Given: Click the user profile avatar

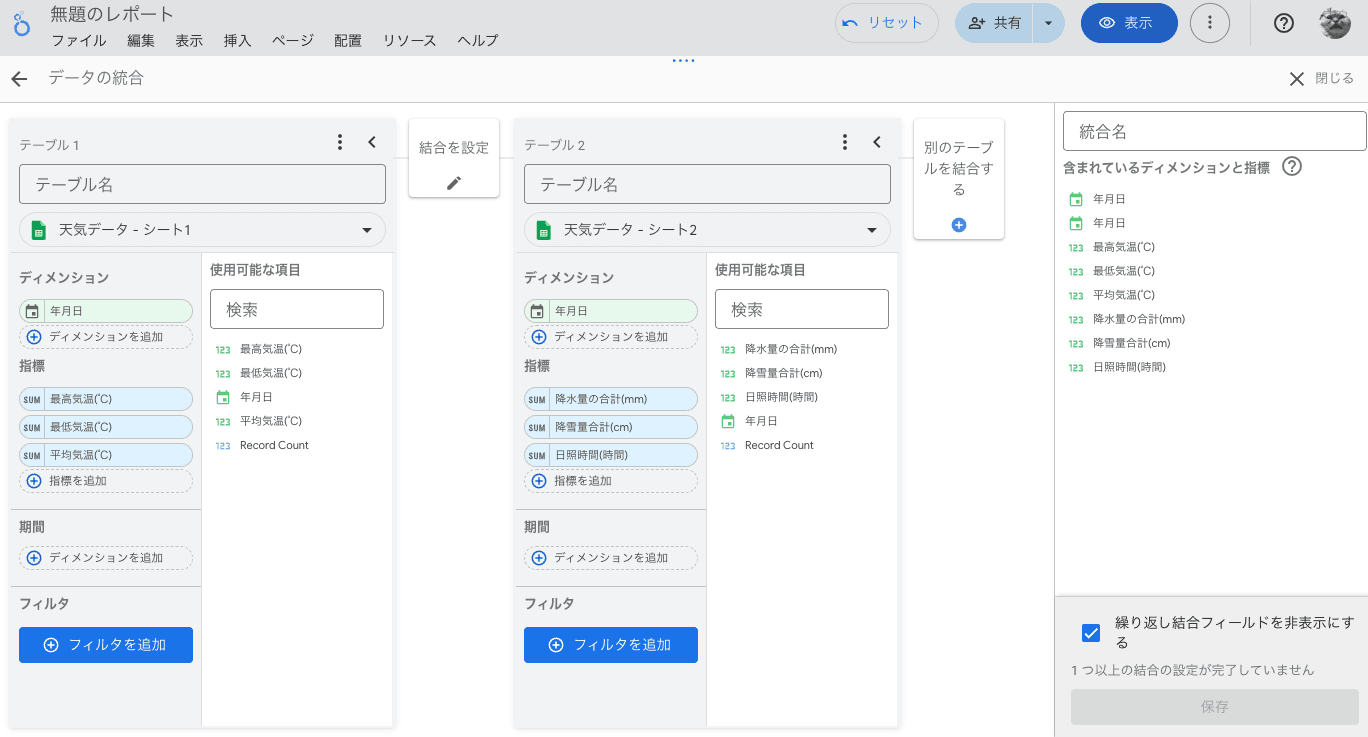Looking at the screenshot, I should click(1335, 23).
